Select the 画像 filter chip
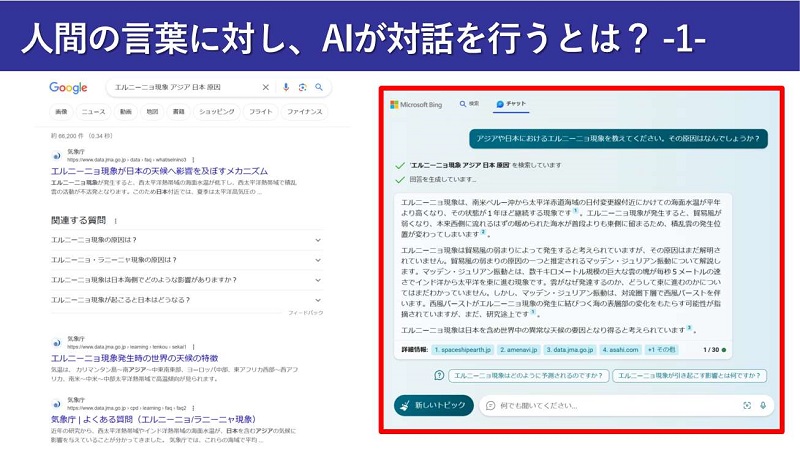 tap(61, 112)
